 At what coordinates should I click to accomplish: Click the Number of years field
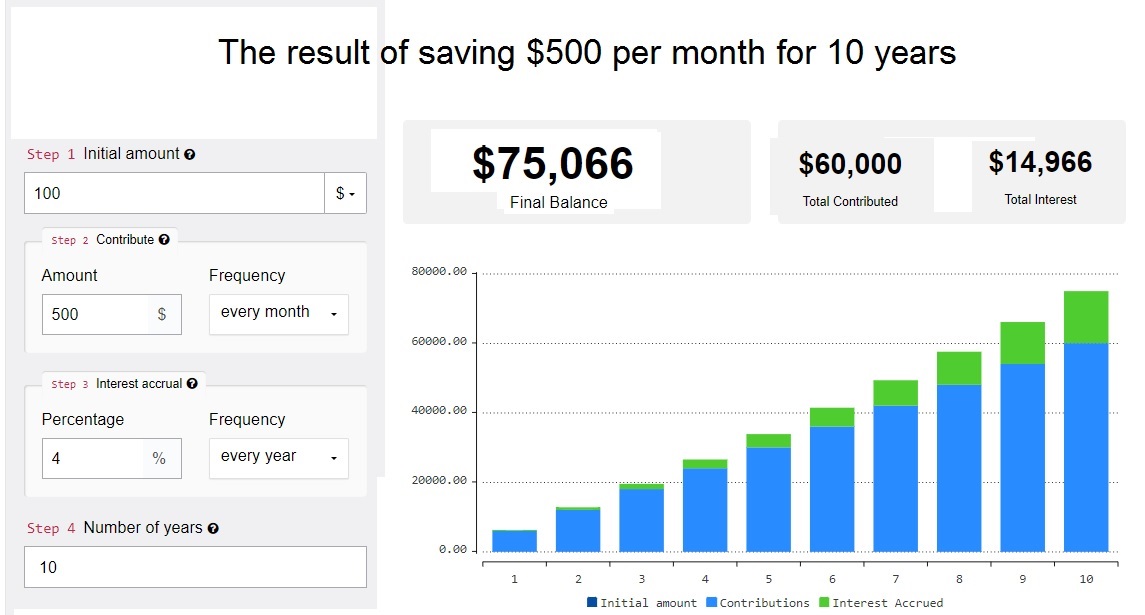point(195,567)
